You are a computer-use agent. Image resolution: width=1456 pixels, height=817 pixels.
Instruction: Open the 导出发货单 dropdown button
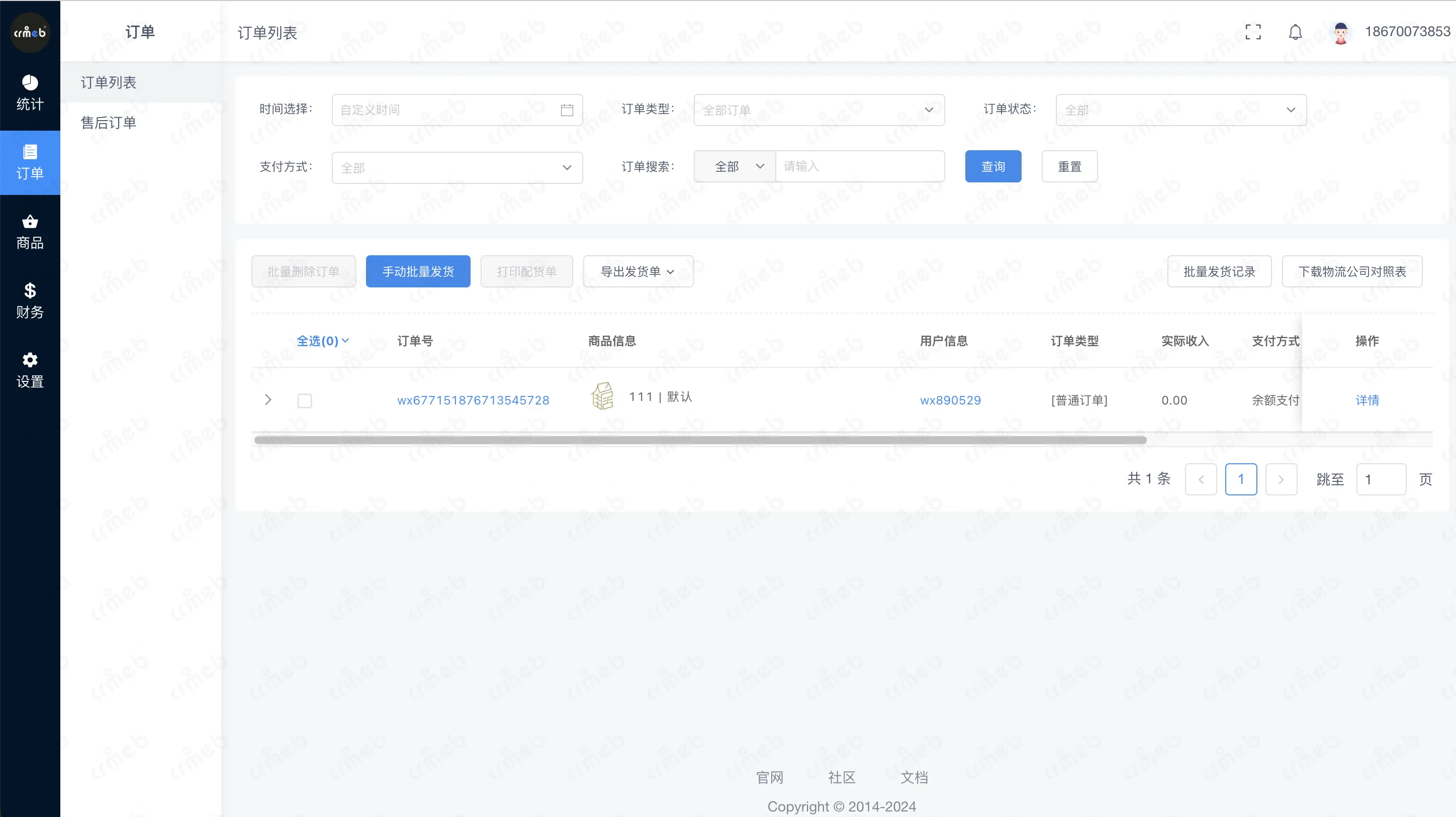638,272
